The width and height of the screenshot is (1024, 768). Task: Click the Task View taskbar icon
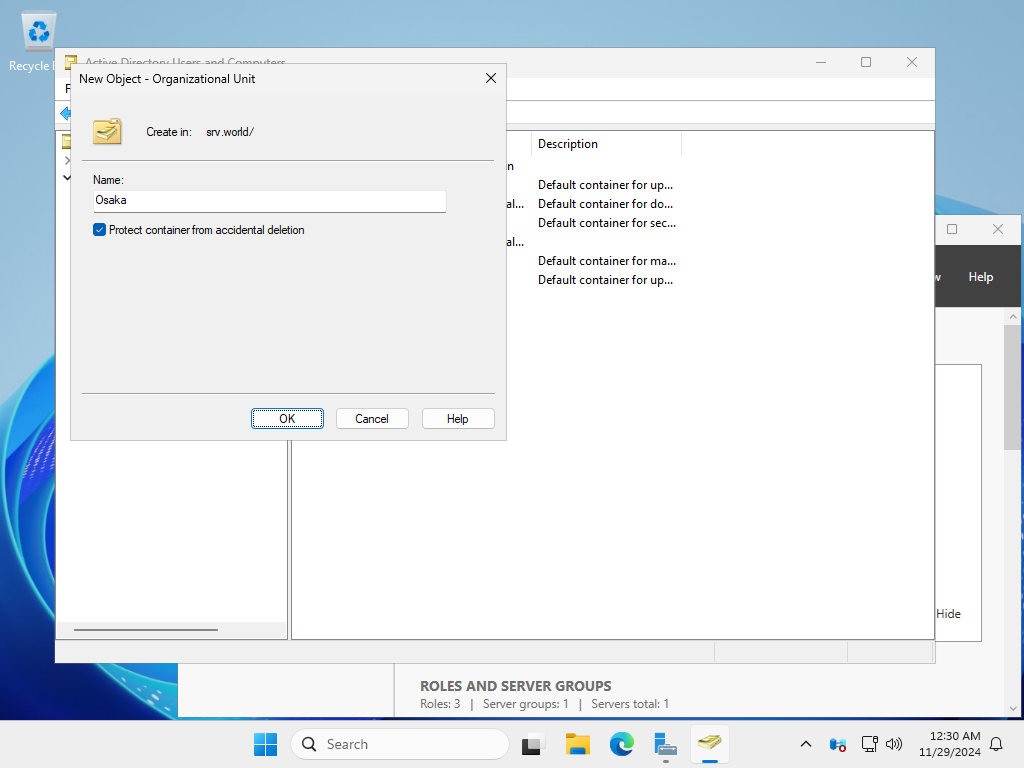tap(533, 744)
